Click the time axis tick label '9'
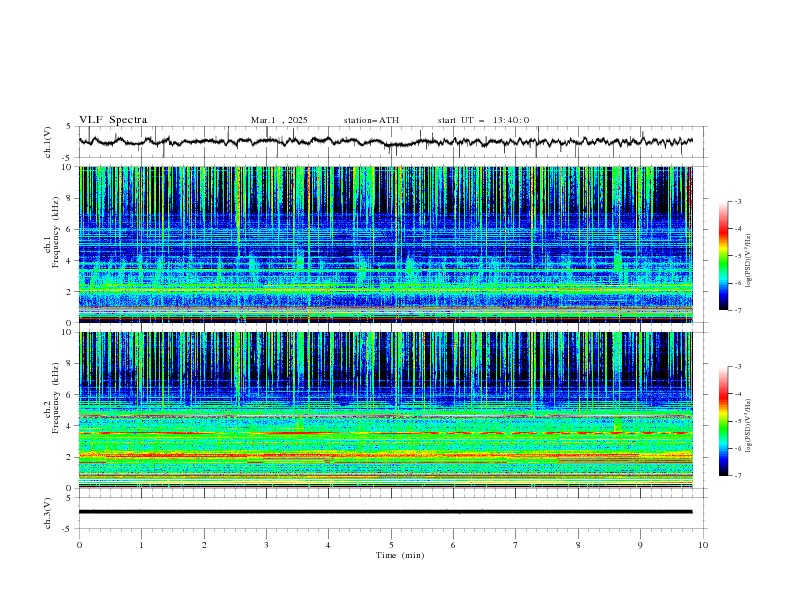This screenshot has width=792, height=612. 640,545
